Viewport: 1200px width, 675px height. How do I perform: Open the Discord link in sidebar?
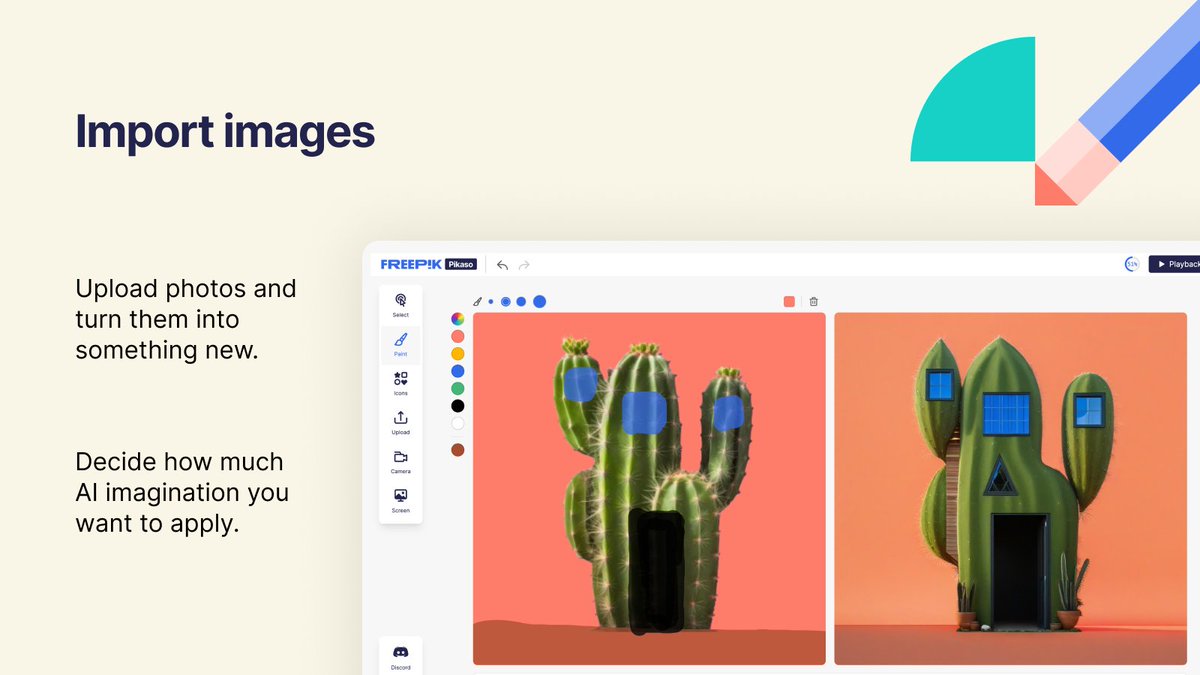(401, 656)
